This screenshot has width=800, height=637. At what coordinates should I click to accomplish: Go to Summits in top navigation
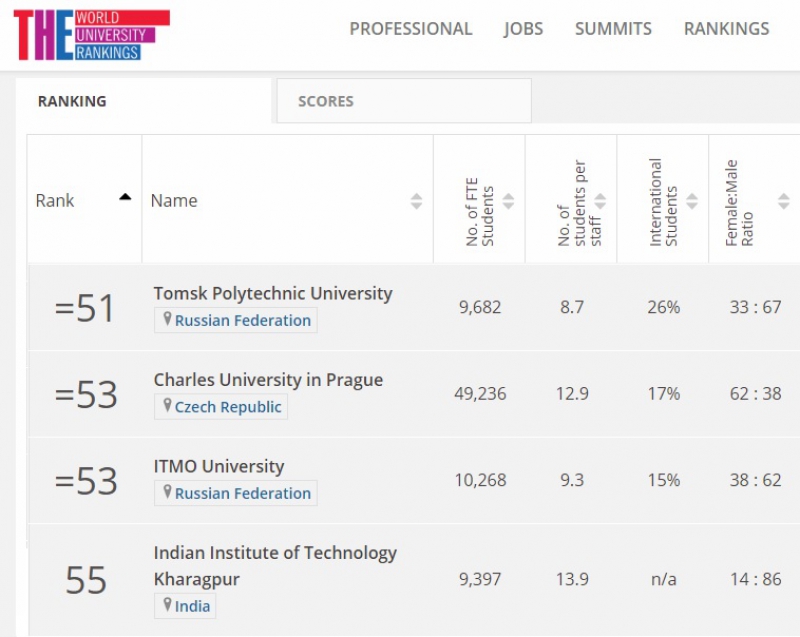613,29
